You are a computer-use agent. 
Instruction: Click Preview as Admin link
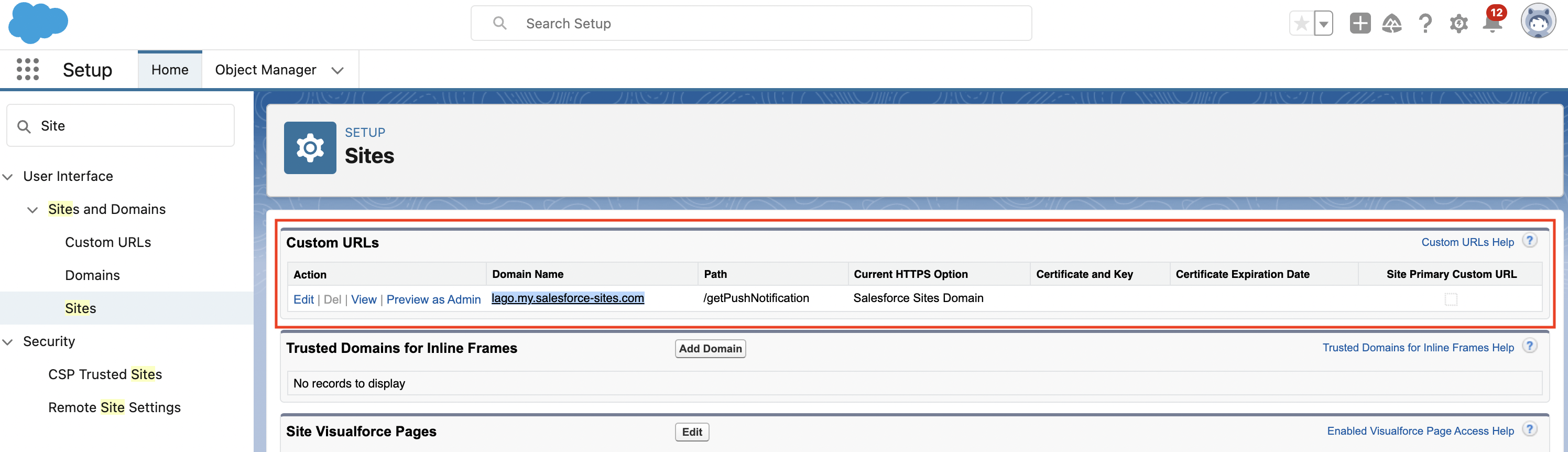point(433,299)
